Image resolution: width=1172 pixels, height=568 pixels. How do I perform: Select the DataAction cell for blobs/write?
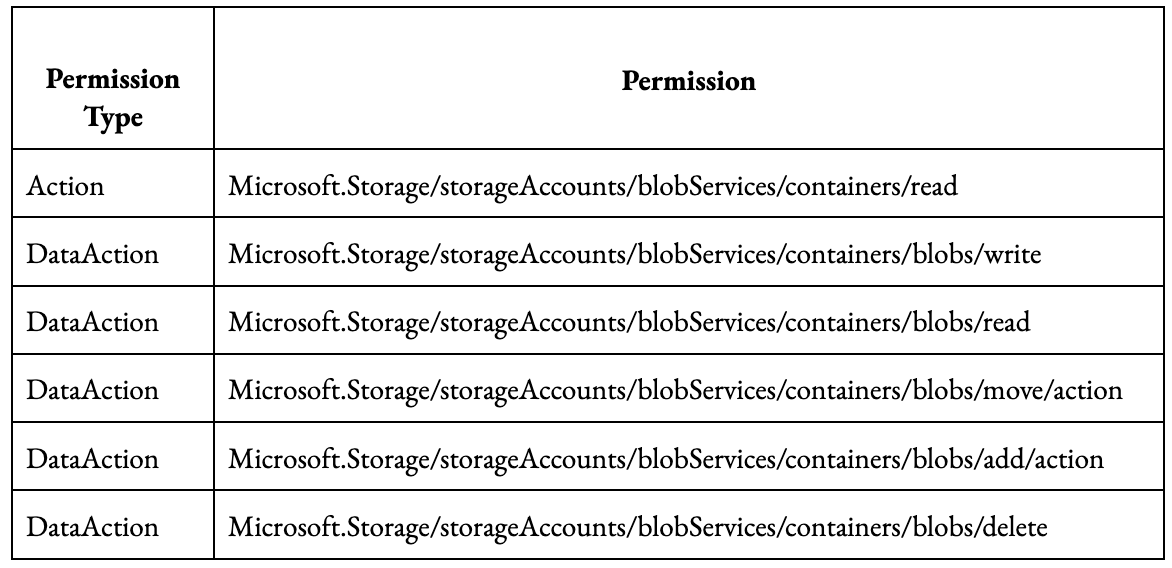tap(93, 255)
